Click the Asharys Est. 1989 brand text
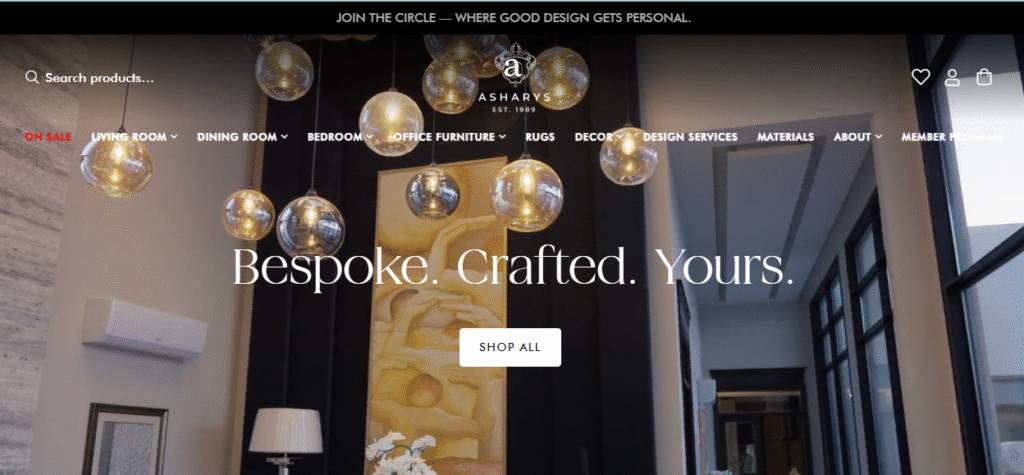Viewport: 1024px width, 475px height. (515, 103)
